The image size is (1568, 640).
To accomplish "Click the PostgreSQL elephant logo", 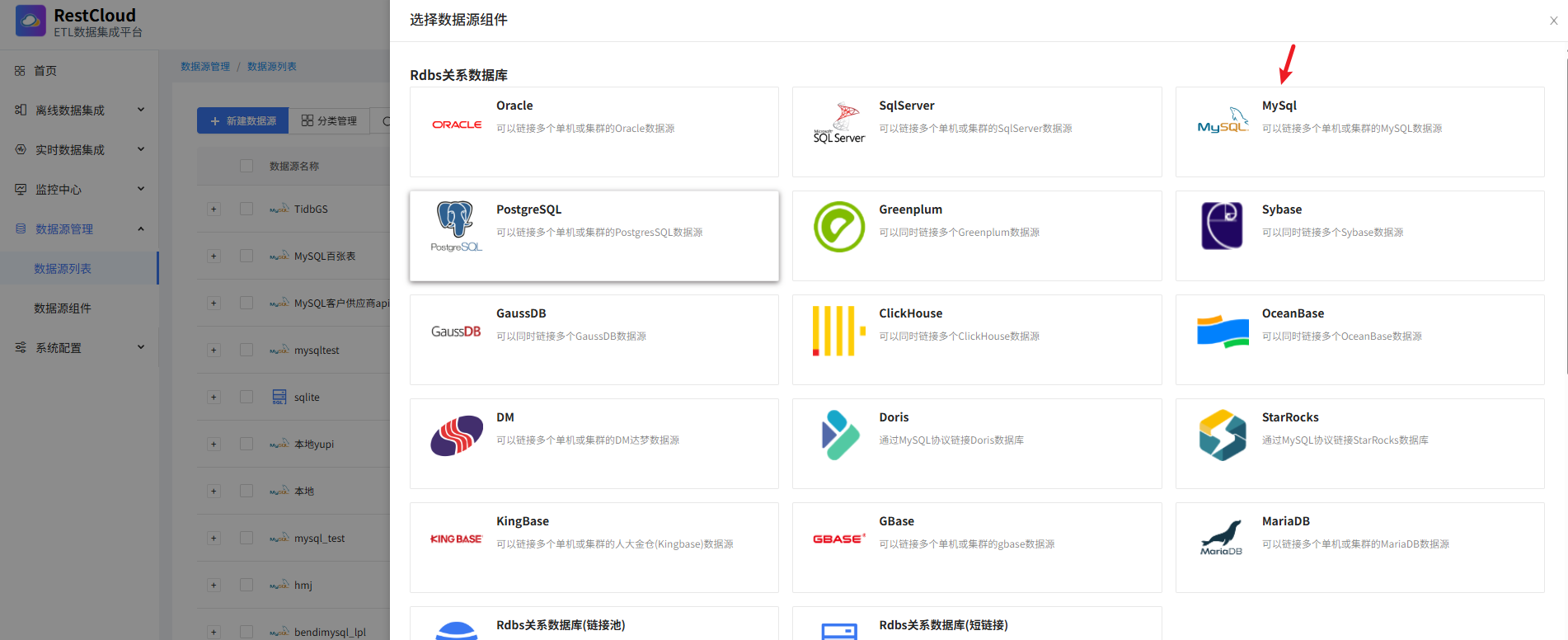I will coord(456,226).
